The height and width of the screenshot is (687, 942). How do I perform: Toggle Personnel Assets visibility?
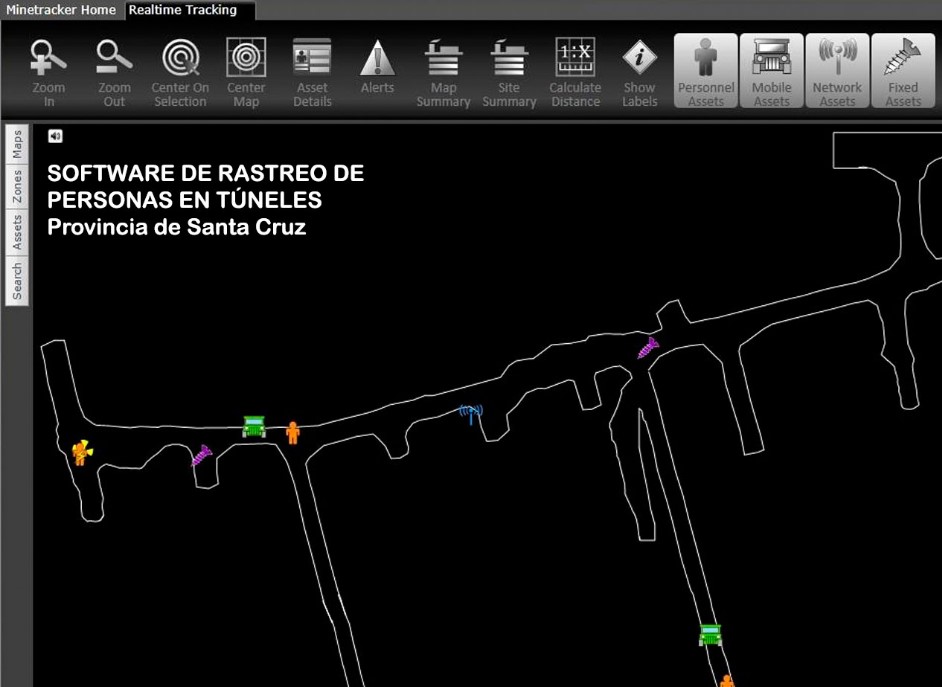(x=706, y=71)
